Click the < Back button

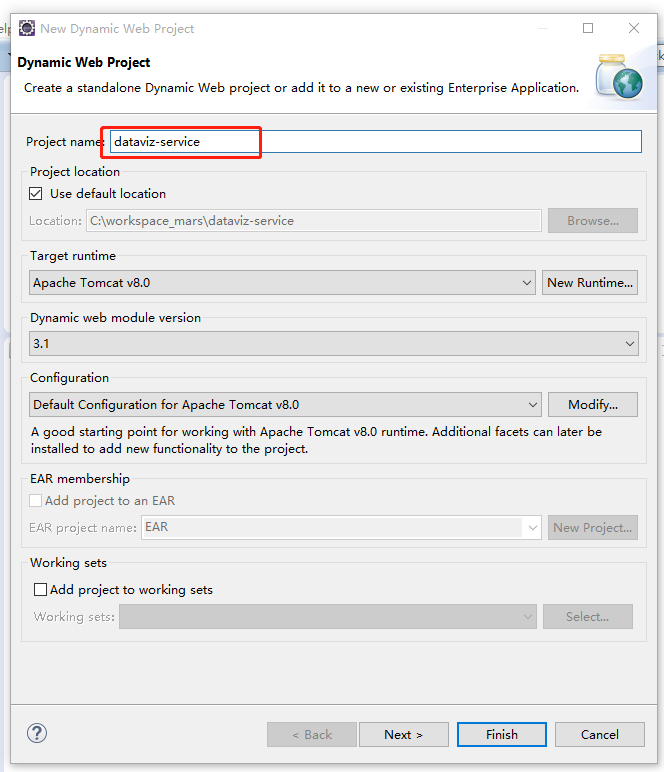tap(312, 735)
